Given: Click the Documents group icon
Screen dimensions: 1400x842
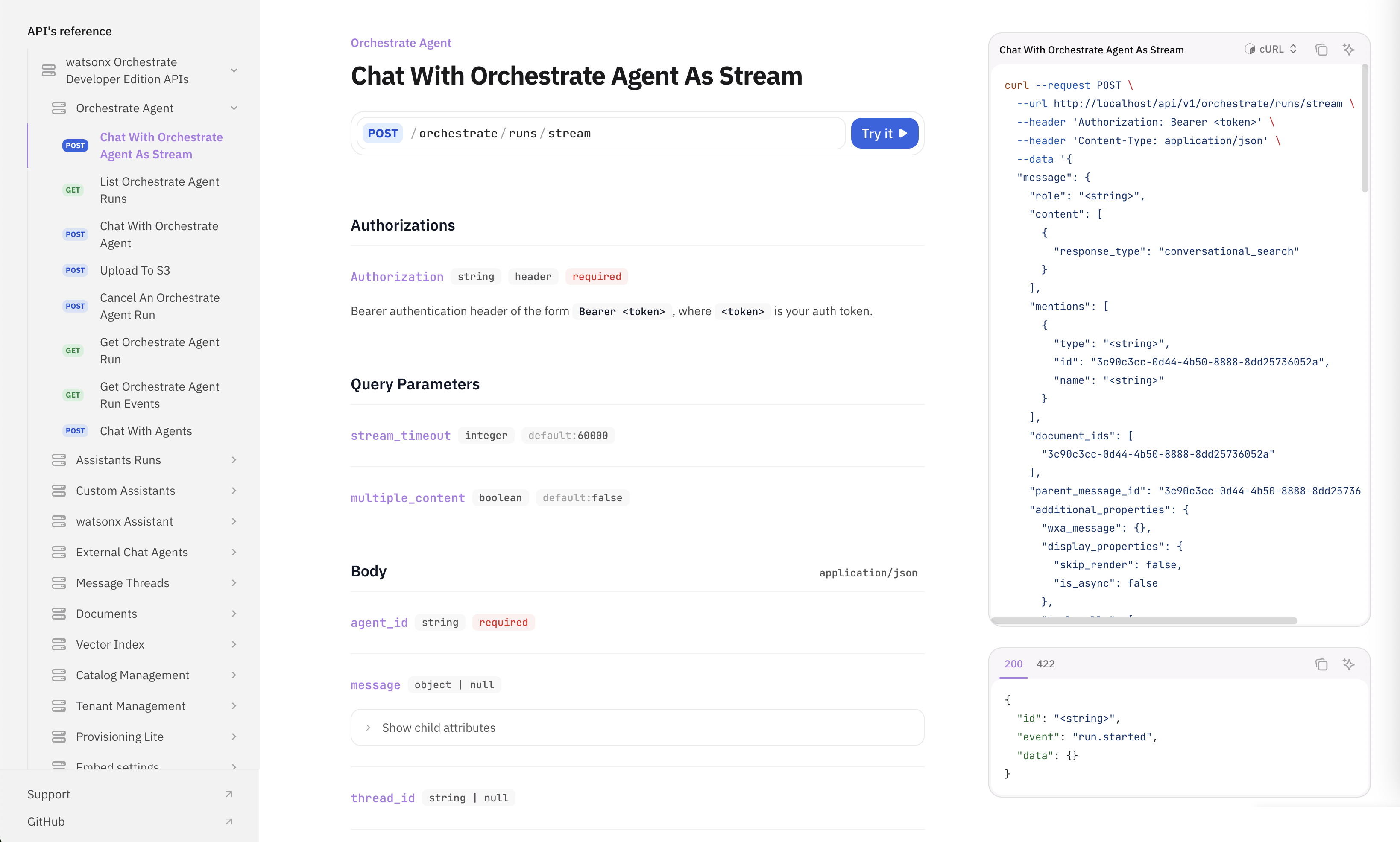Looking at the screenshot, I should pyautogui.click(x=59, y=613).
